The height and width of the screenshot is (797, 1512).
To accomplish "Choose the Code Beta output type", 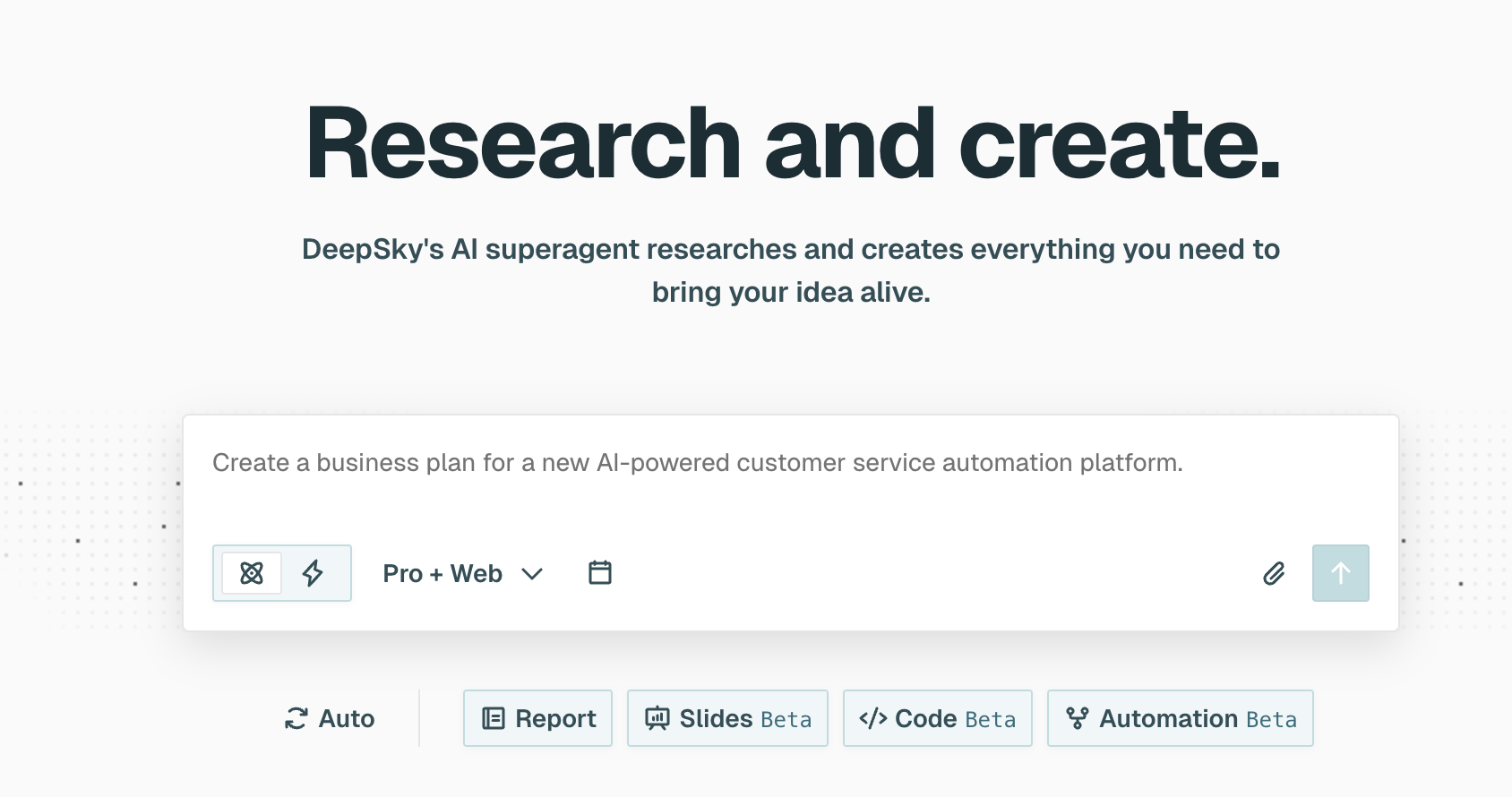I will 938,718.
